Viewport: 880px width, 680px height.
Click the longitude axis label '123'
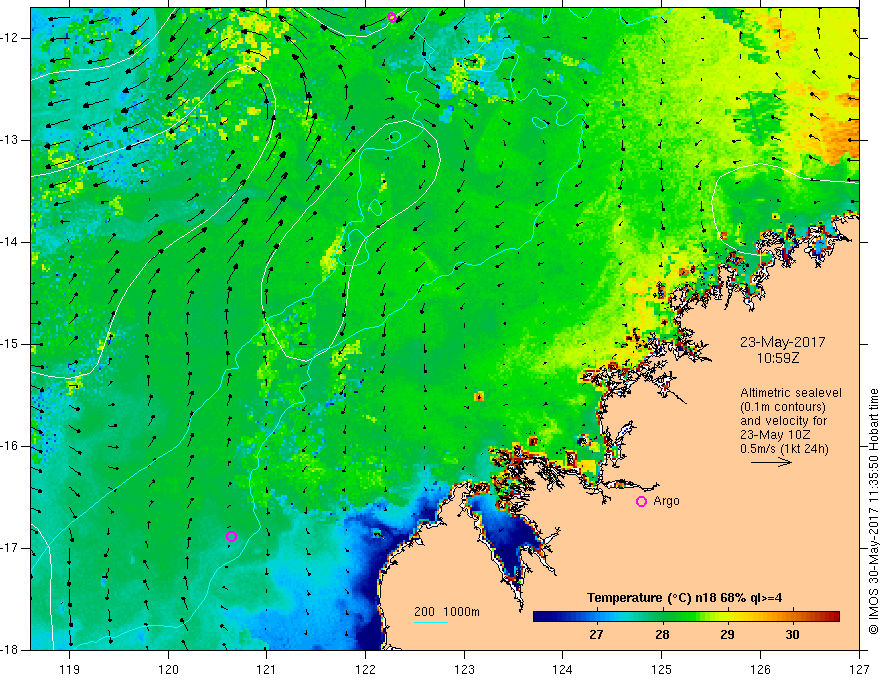464,669
